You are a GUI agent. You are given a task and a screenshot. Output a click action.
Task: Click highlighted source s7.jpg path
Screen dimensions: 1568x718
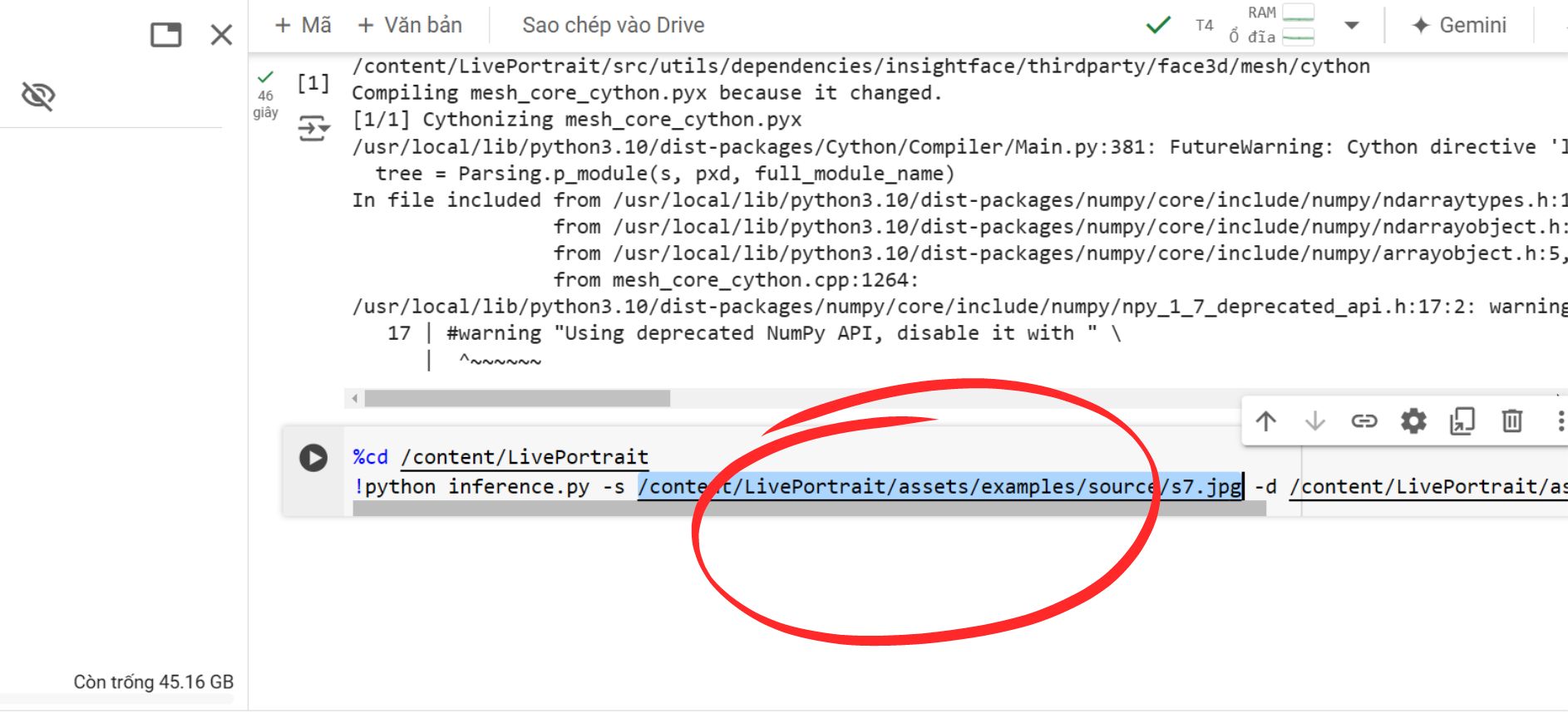(939, 486)
